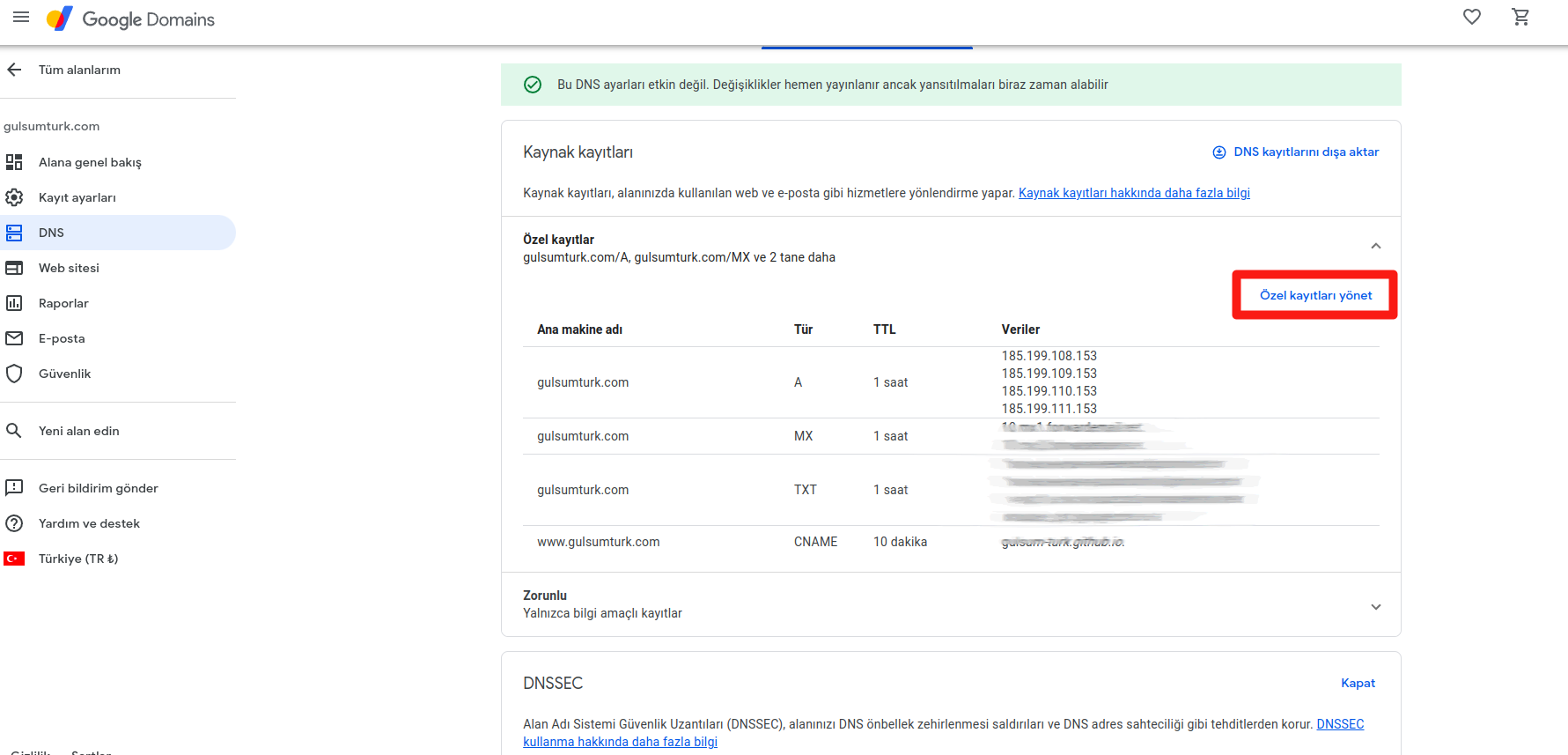This screenshot has height=755, width=1568.
Task: Click the Kayıt ayarları gear icon
Action: (14, 197)
